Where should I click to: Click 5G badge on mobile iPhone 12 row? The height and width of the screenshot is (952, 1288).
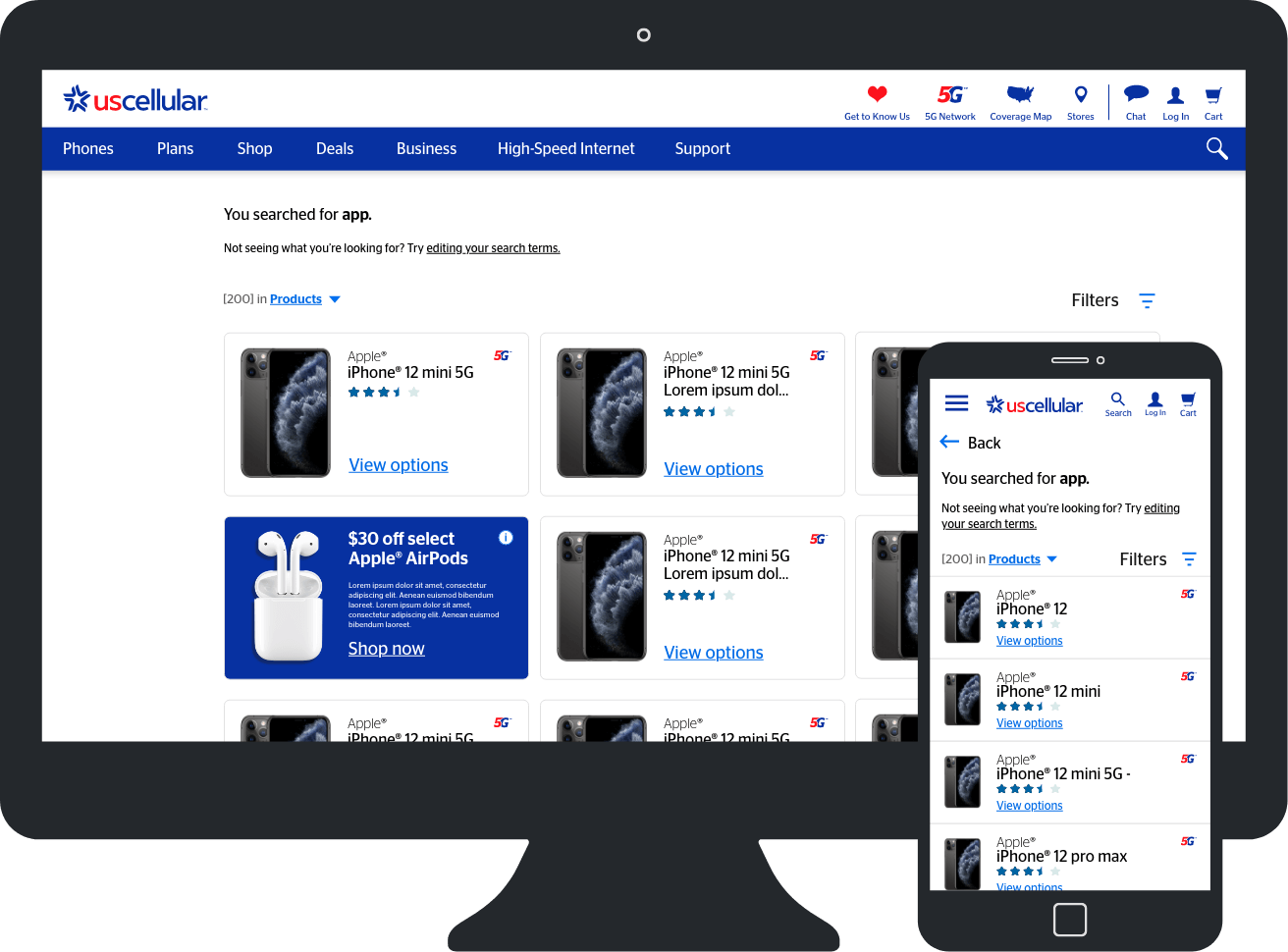[1188, 594]
